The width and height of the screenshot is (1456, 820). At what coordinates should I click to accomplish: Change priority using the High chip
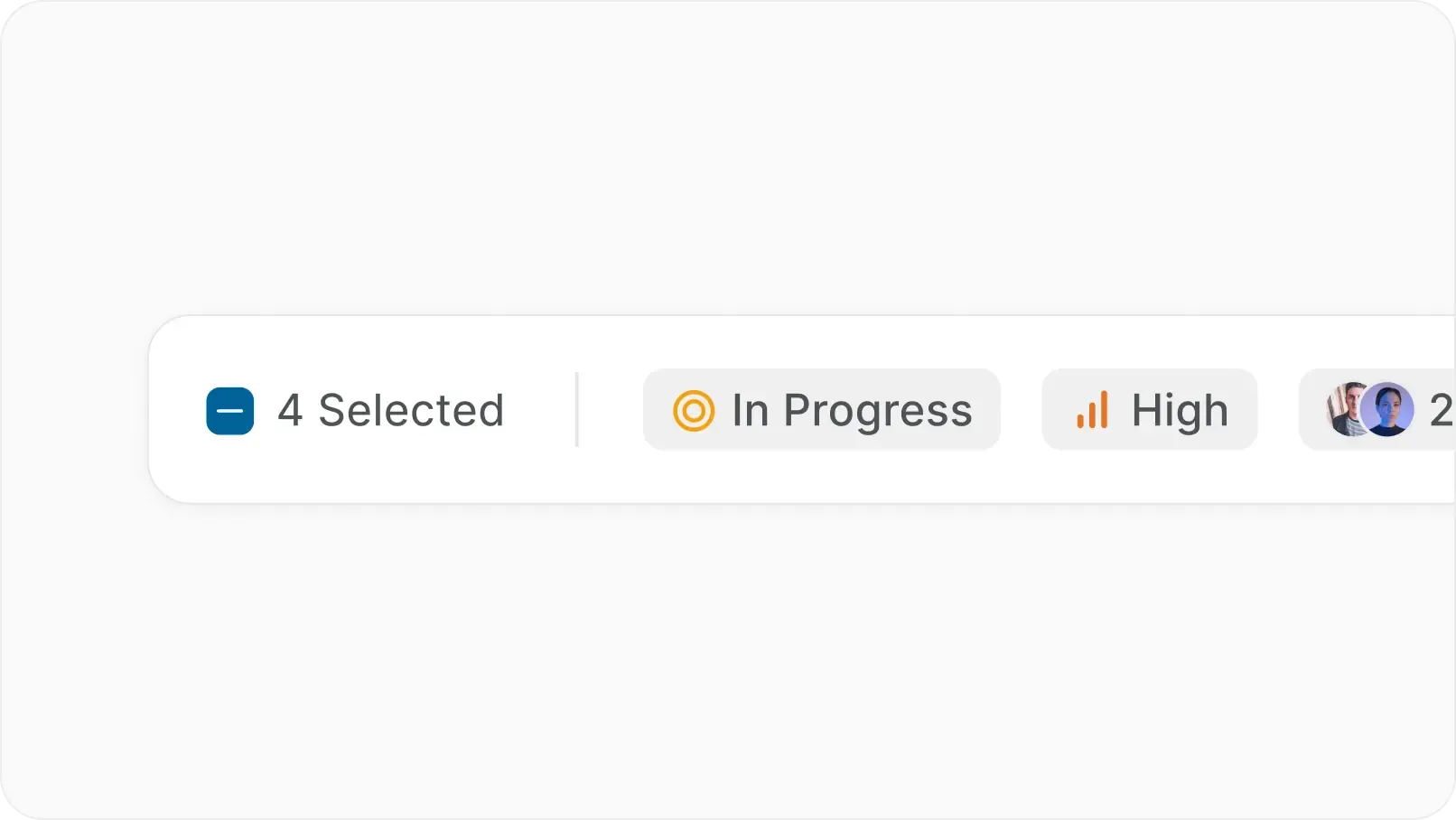pyautogui.click(x=1149, y=409)
